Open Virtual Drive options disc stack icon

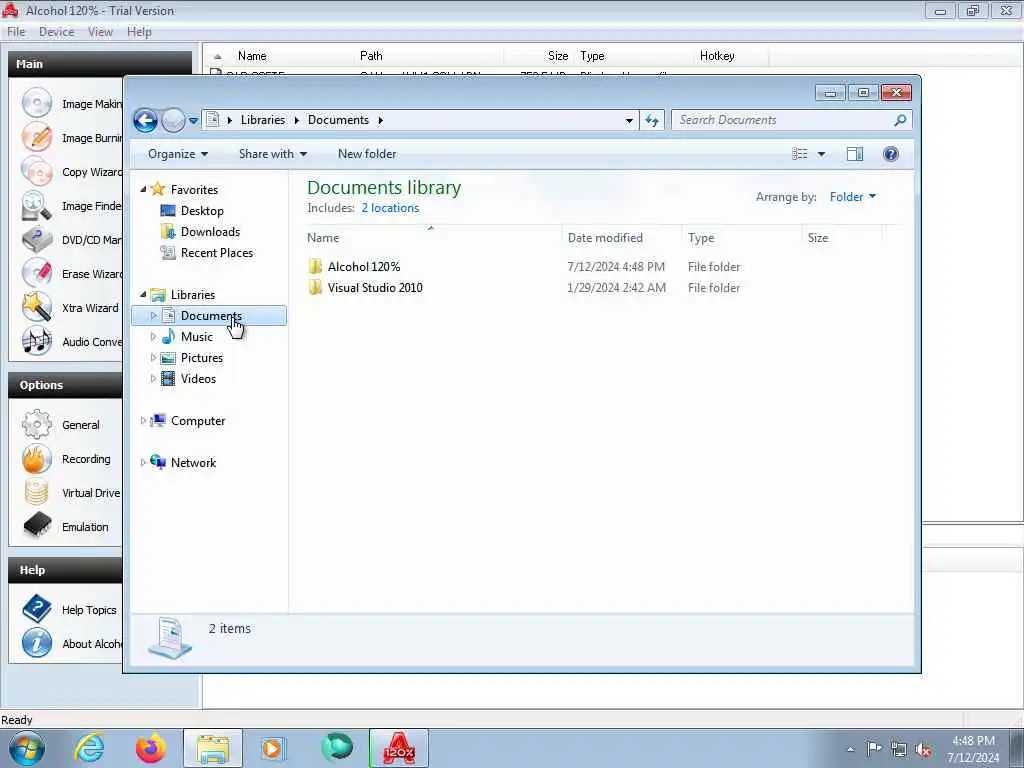click(37, 492)
